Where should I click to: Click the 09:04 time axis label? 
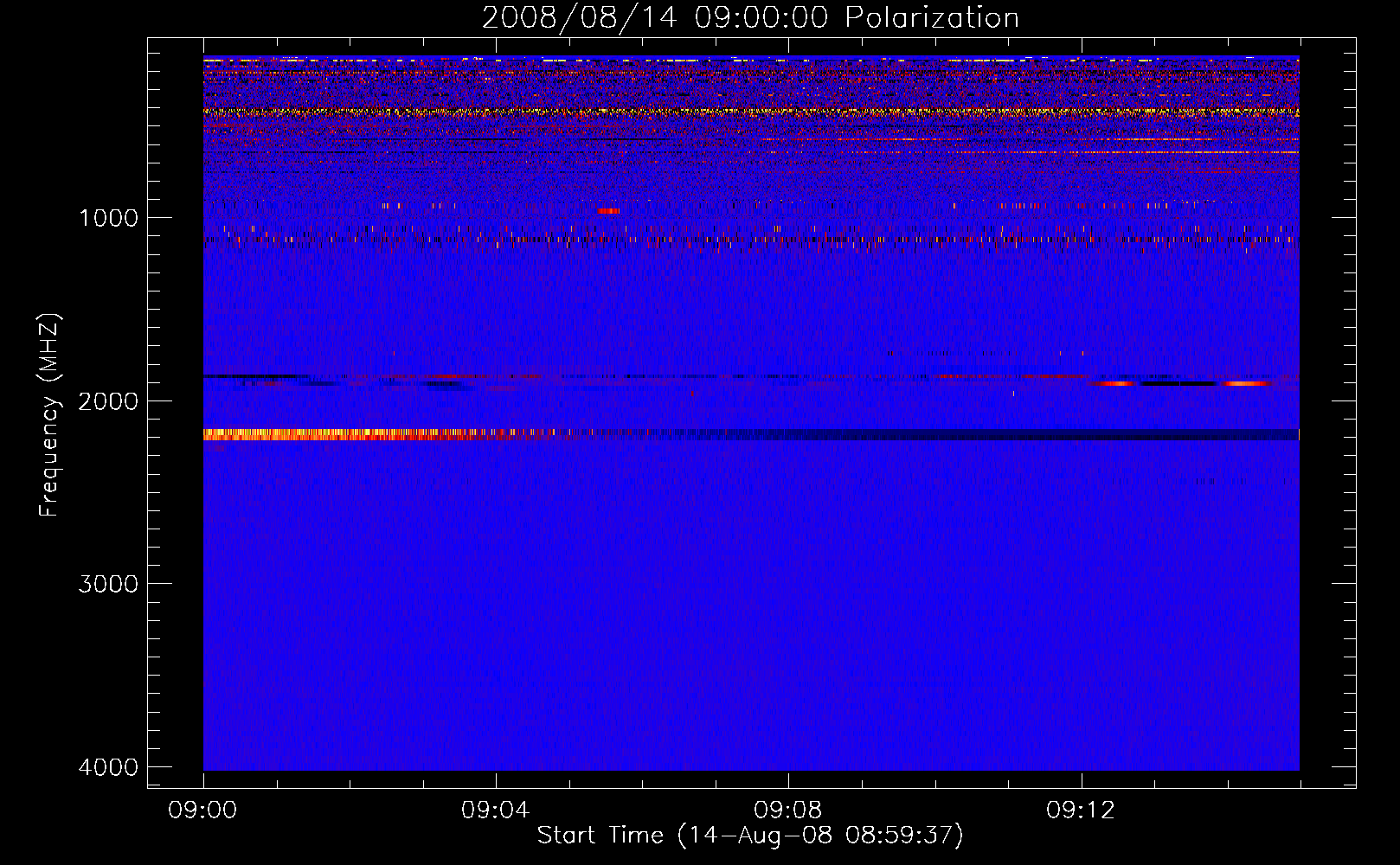495,811
